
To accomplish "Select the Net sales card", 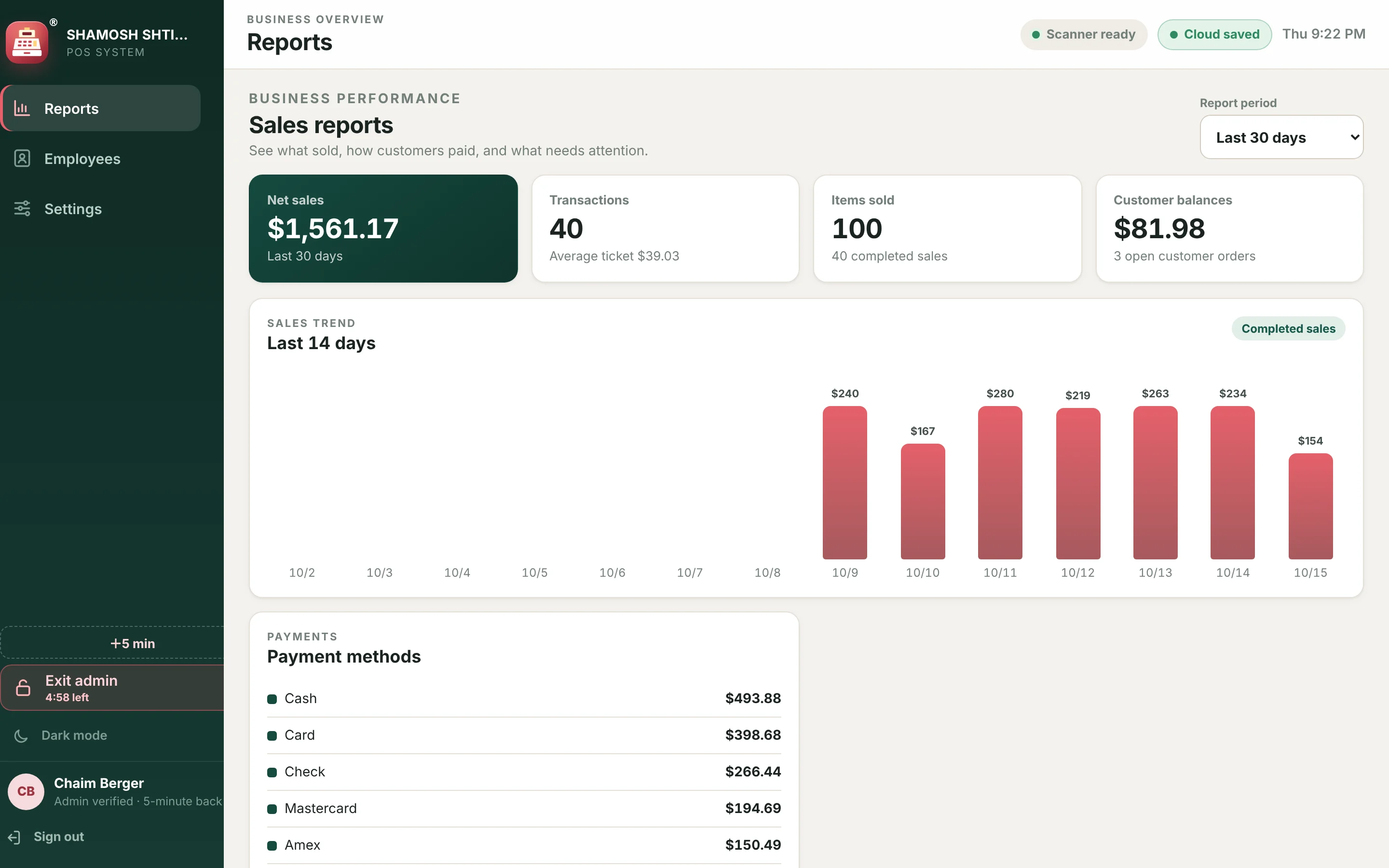I will point(383,229).
